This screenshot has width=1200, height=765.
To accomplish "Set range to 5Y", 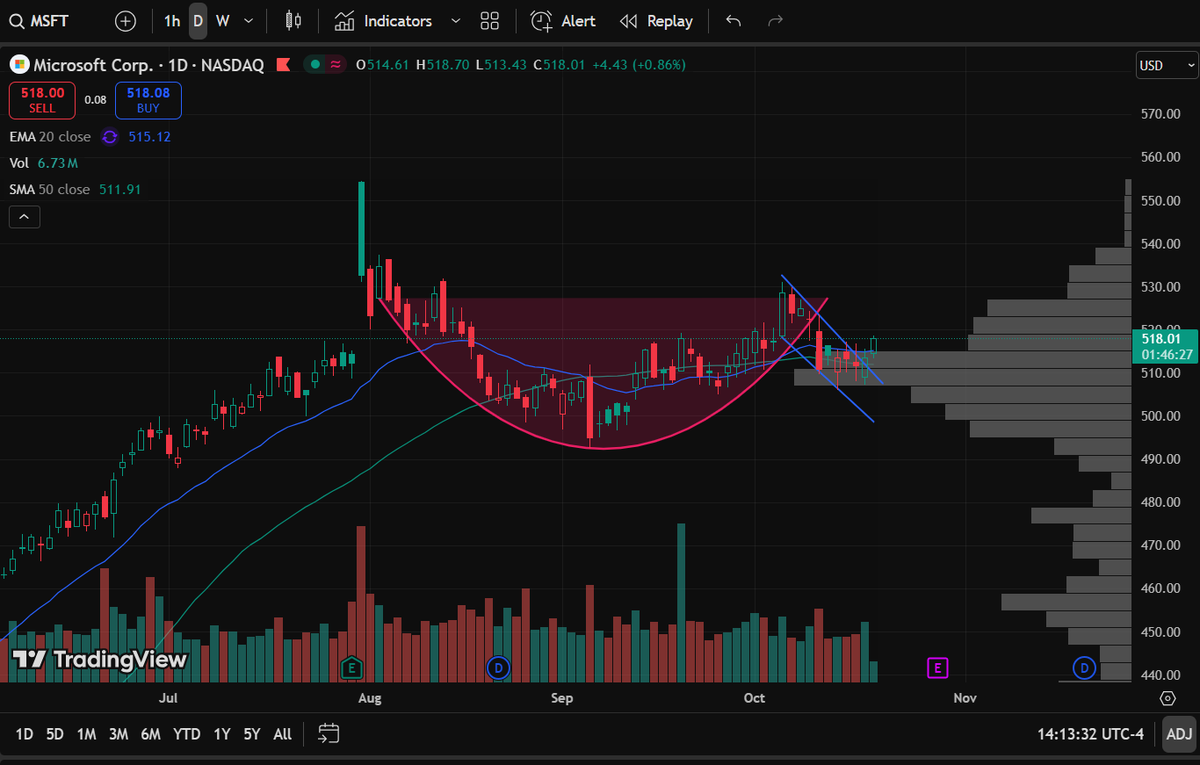I will (x=252, y=734).
